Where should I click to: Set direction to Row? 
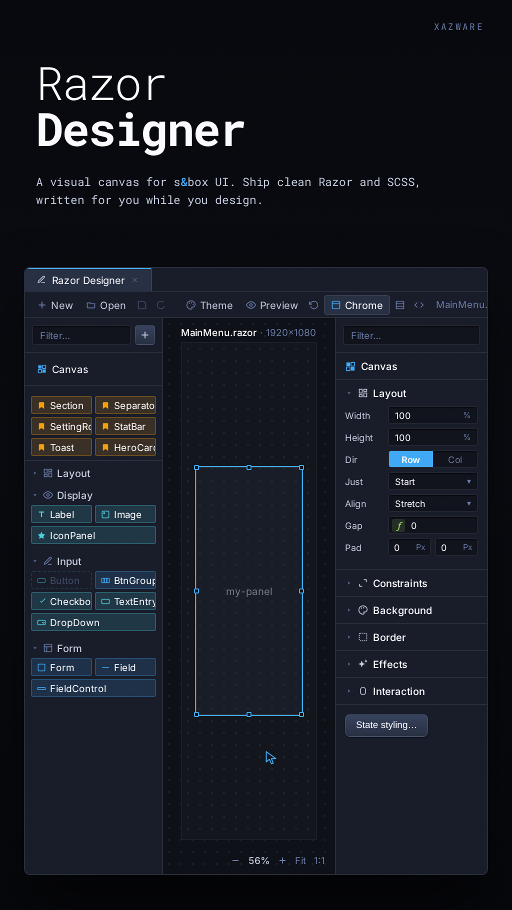coord(410,460)
